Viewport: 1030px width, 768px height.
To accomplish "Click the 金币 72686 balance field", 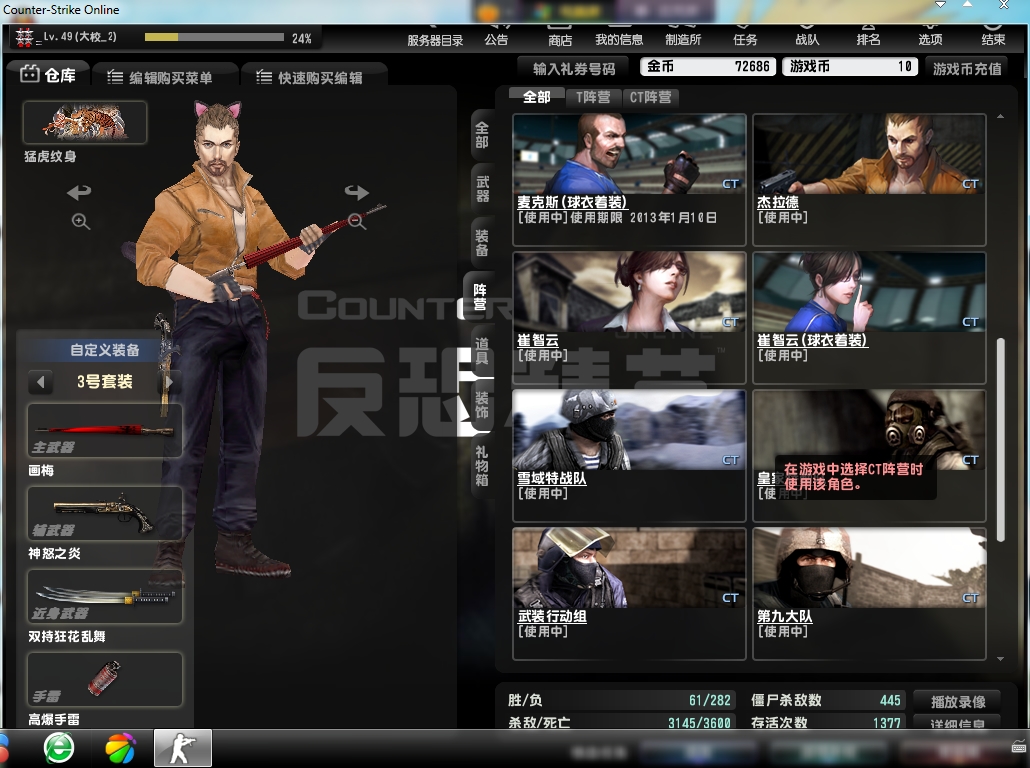I will (x=708, y=66).
